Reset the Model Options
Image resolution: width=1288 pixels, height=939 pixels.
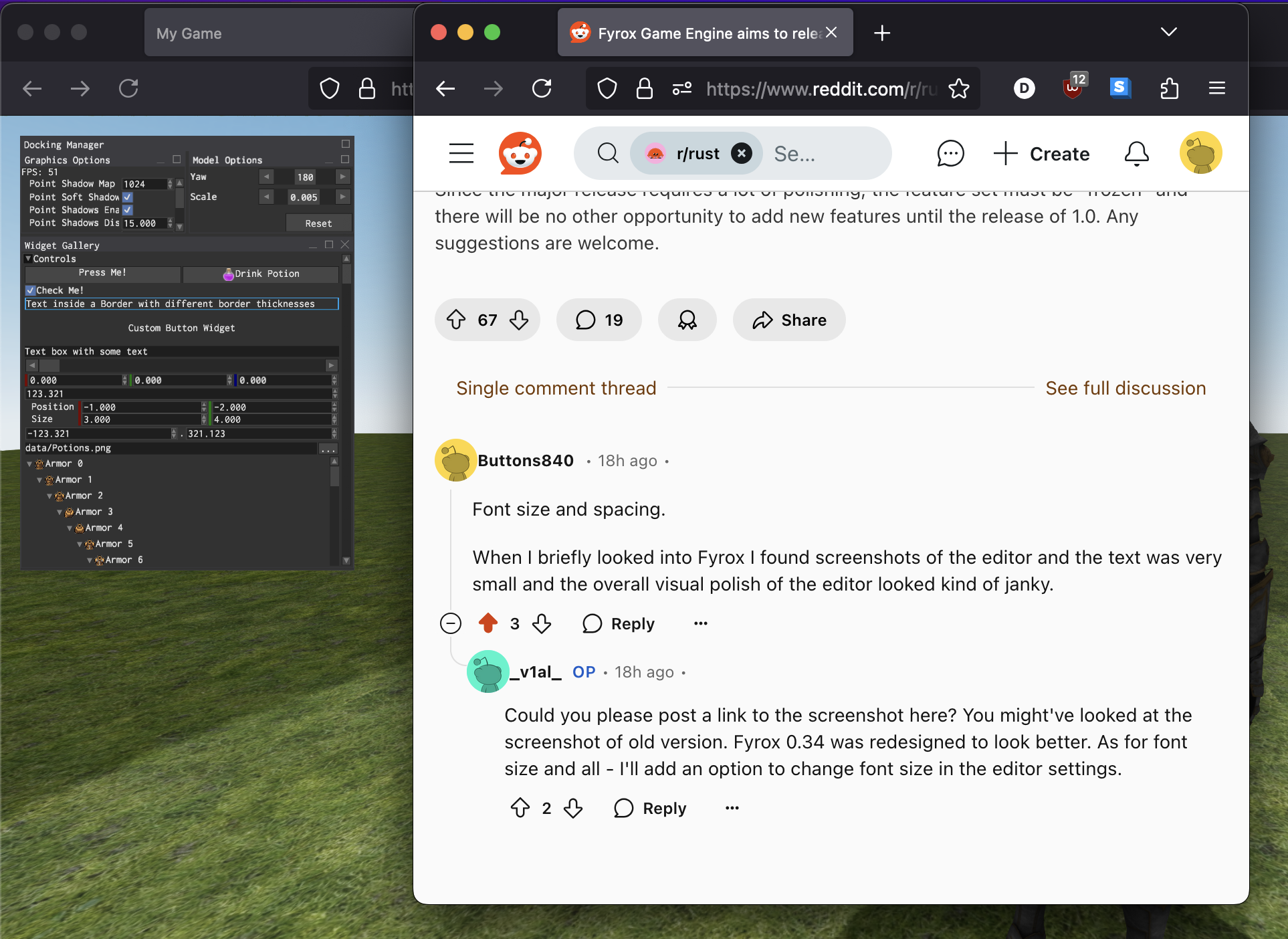pos(318,223)
